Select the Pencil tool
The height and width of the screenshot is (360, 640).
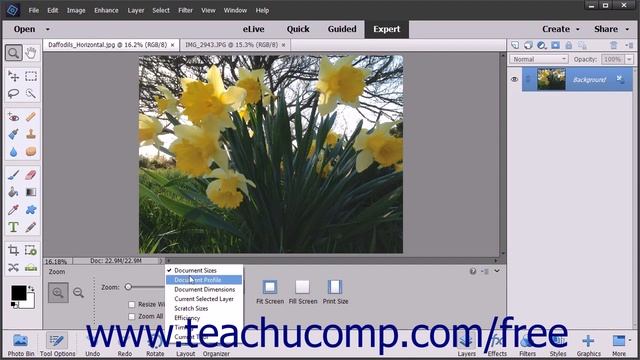click(31, 227)
